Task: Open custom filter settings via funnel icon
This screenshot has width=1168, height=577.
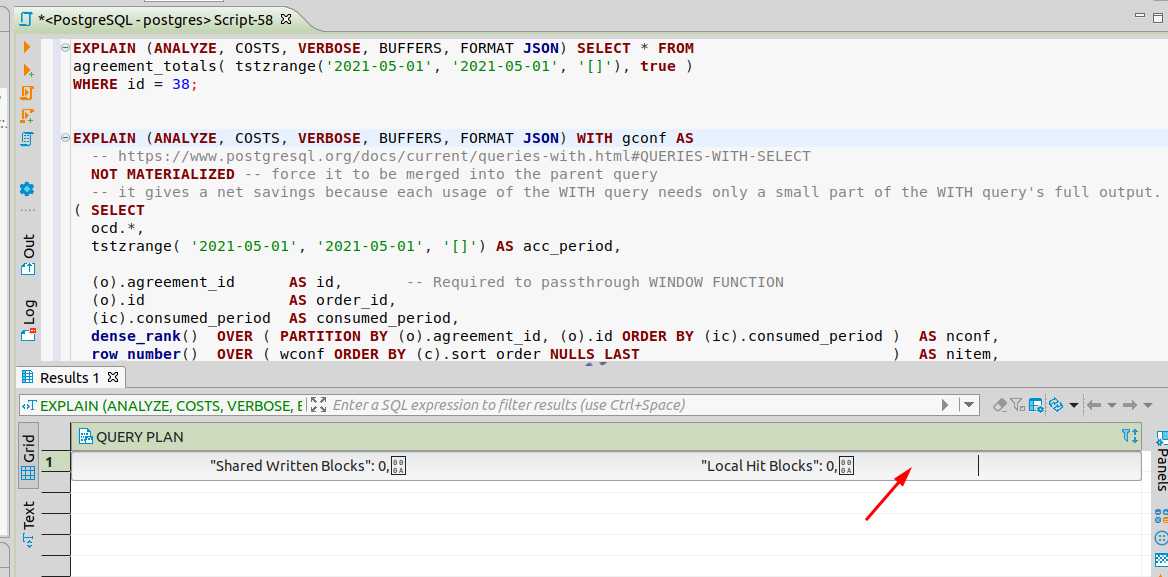Action: 1016,404
